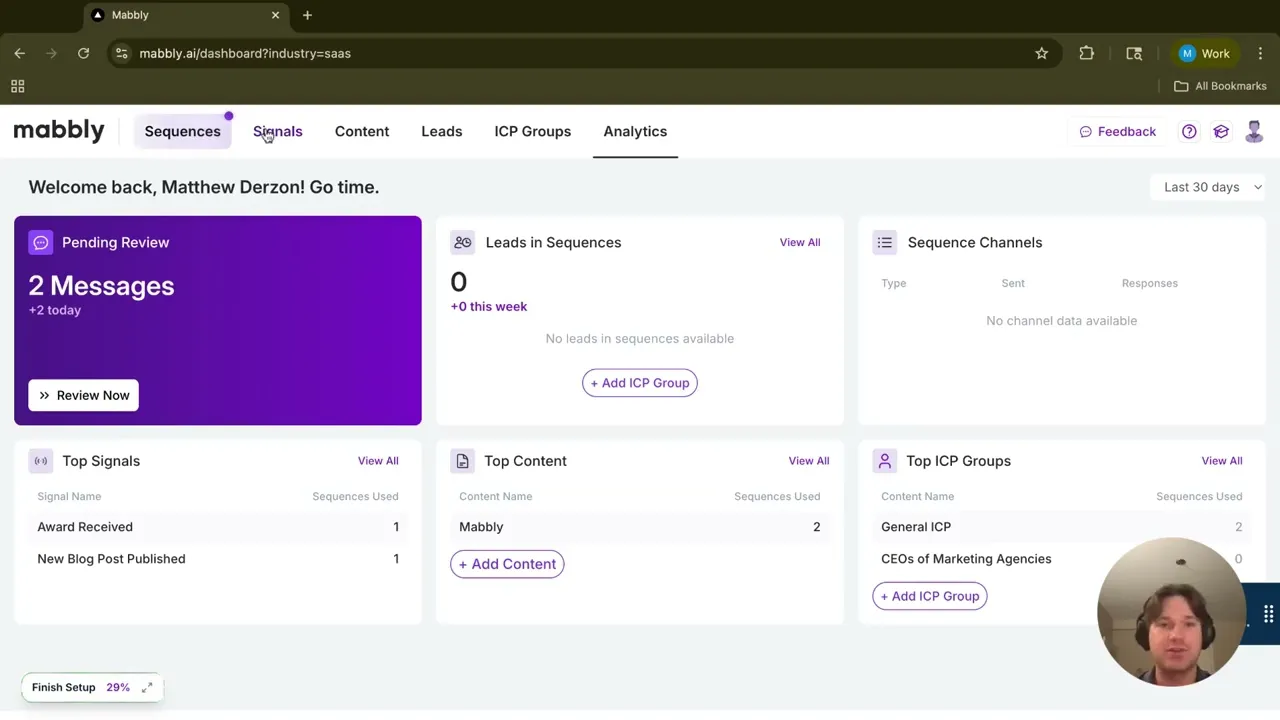This screenshot has height=720, width=1280.
Task: Click the graduation cap tutorials icon
Action: (1221, 132)
